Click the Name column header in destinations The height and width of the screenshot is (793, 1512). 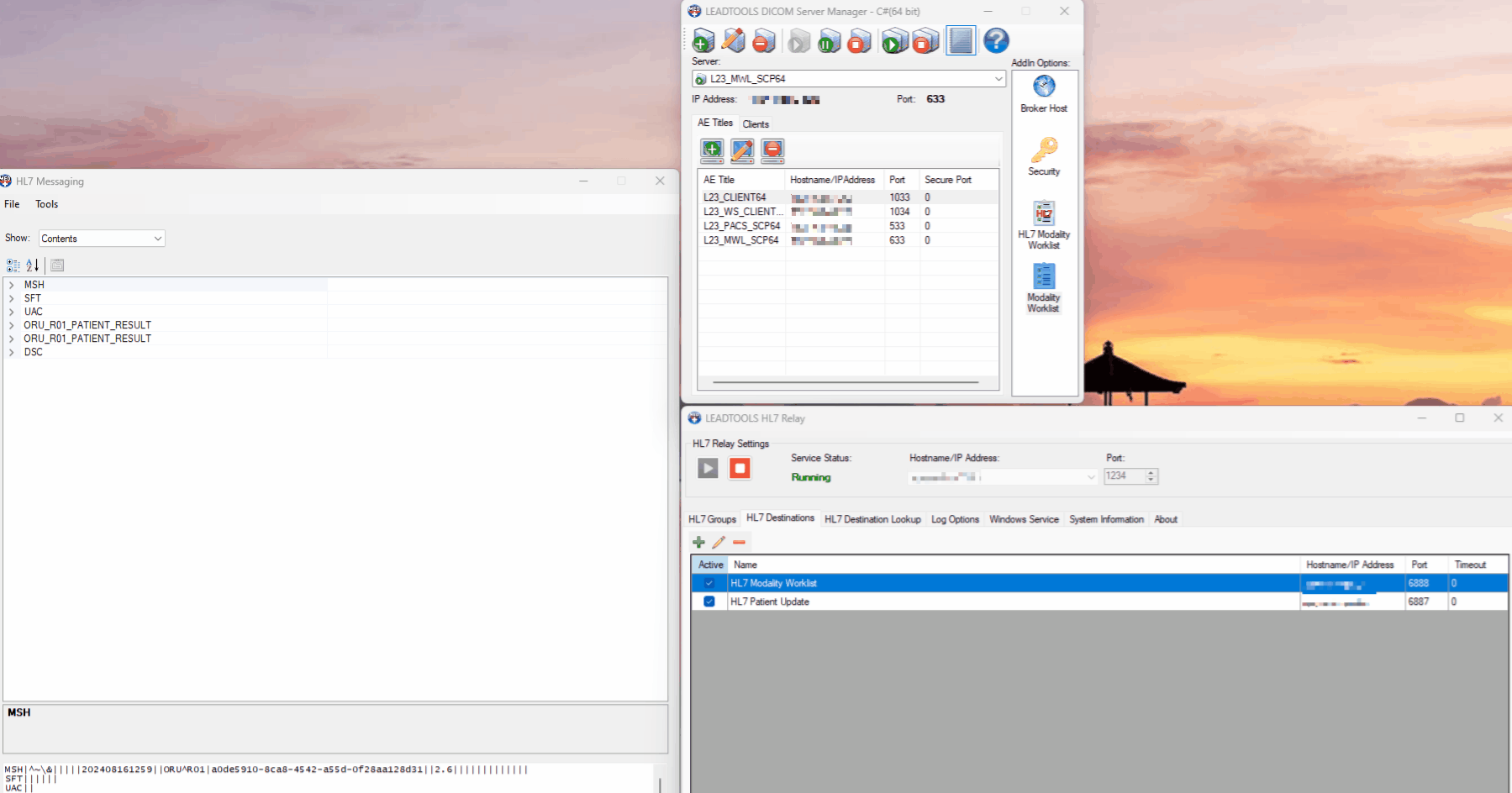click(1014, 565)
